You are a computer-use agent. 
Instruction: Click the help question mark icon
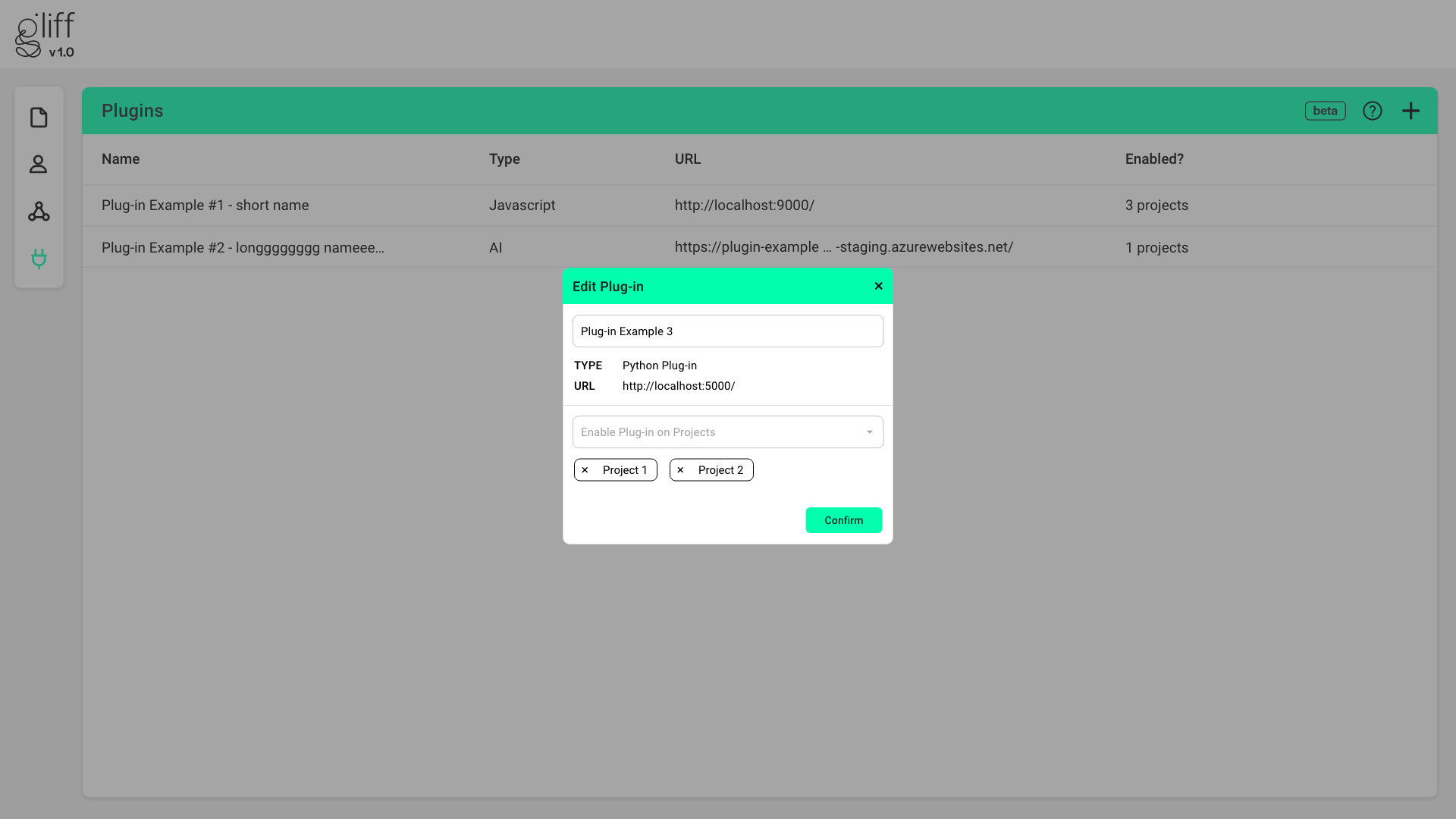pyautogui.click(x=1373, y=111)
